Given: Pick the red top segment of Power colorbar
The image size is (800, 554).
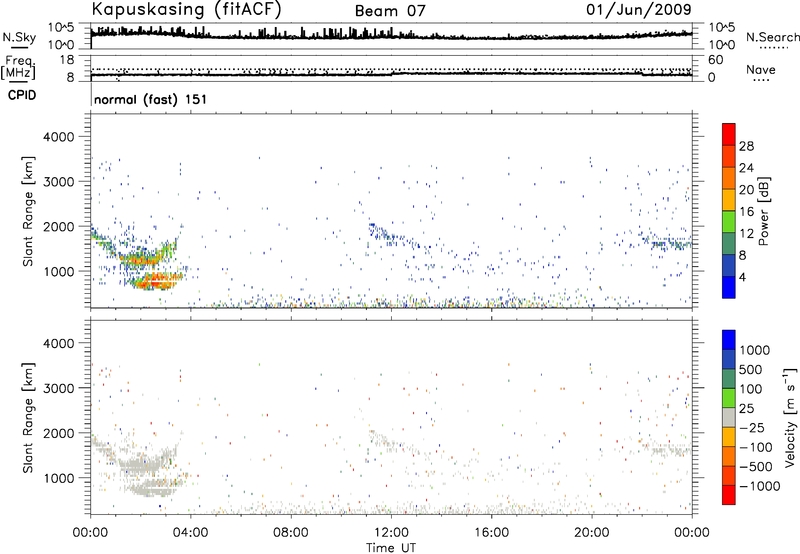Looking at the screenshot, I should (x=729, y=134).
